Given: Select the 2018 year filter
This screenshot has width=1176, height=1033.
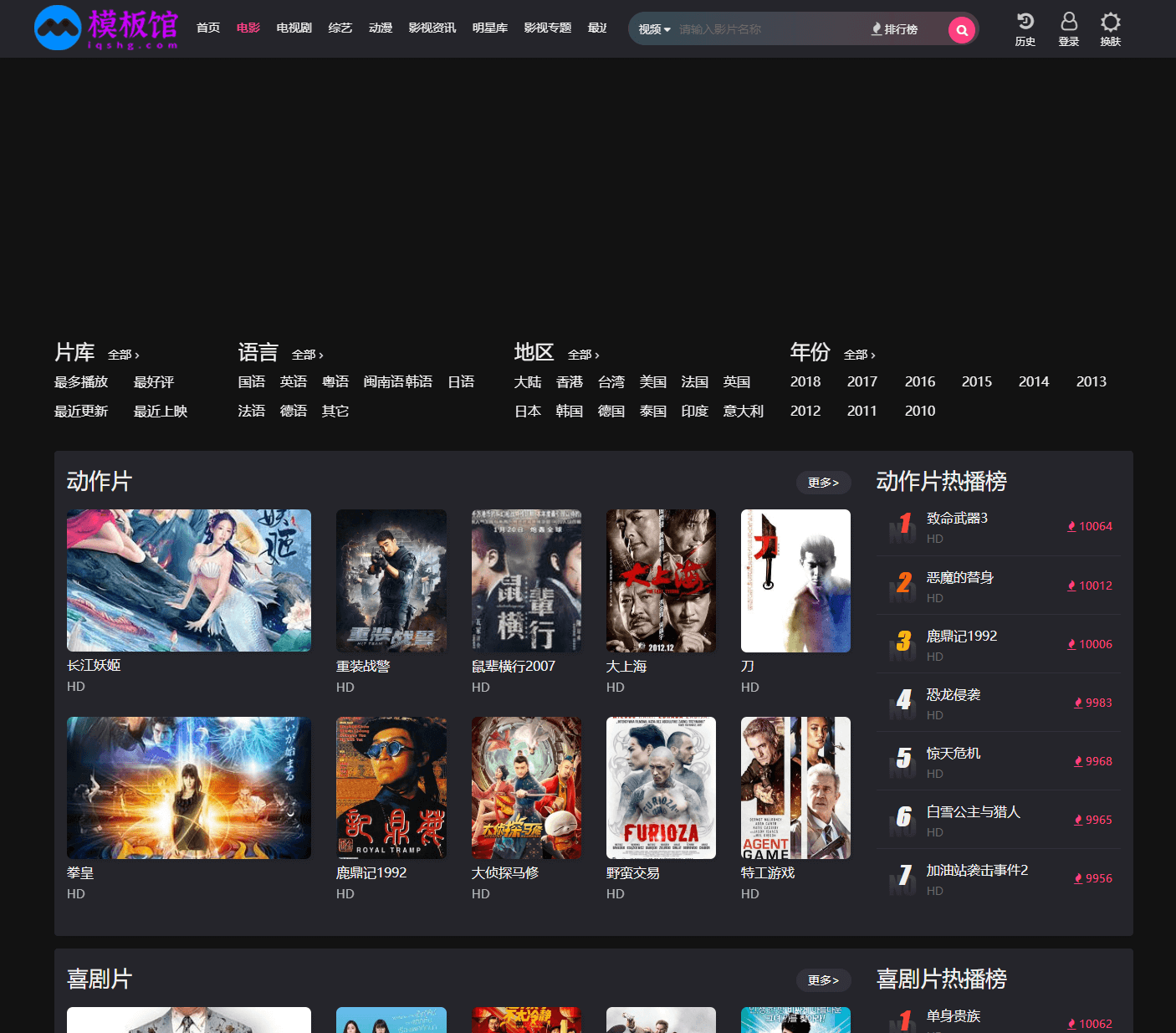Looking at the screenshot, I should tap(805, 381).
